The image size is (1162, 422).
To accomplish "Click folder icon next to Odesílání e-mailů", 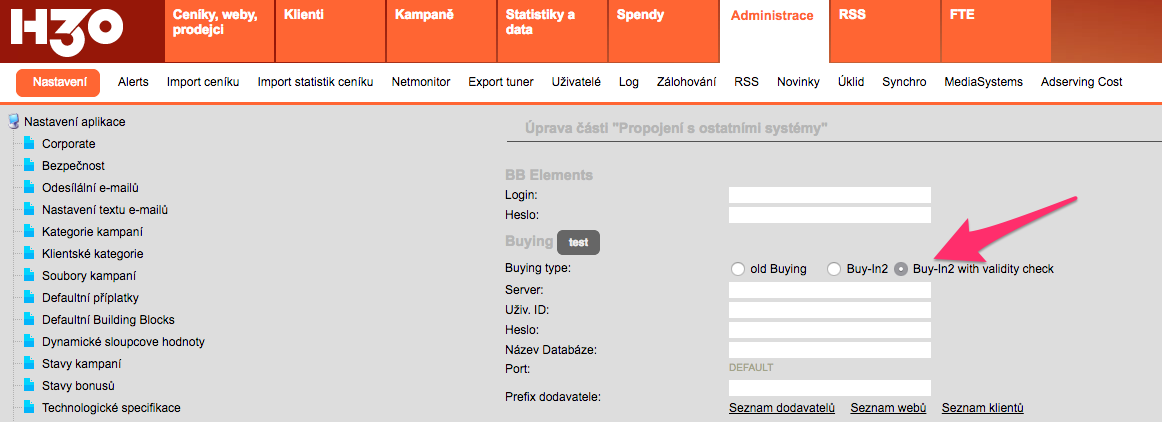I will (29, 188).
